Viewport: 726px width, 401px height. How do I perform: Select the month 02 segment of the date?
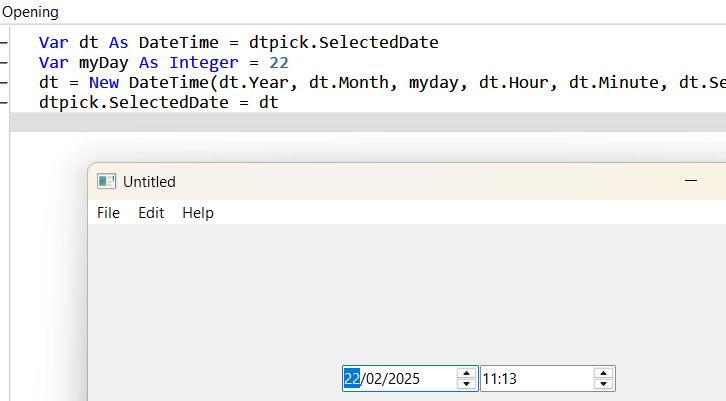point(374,379)
